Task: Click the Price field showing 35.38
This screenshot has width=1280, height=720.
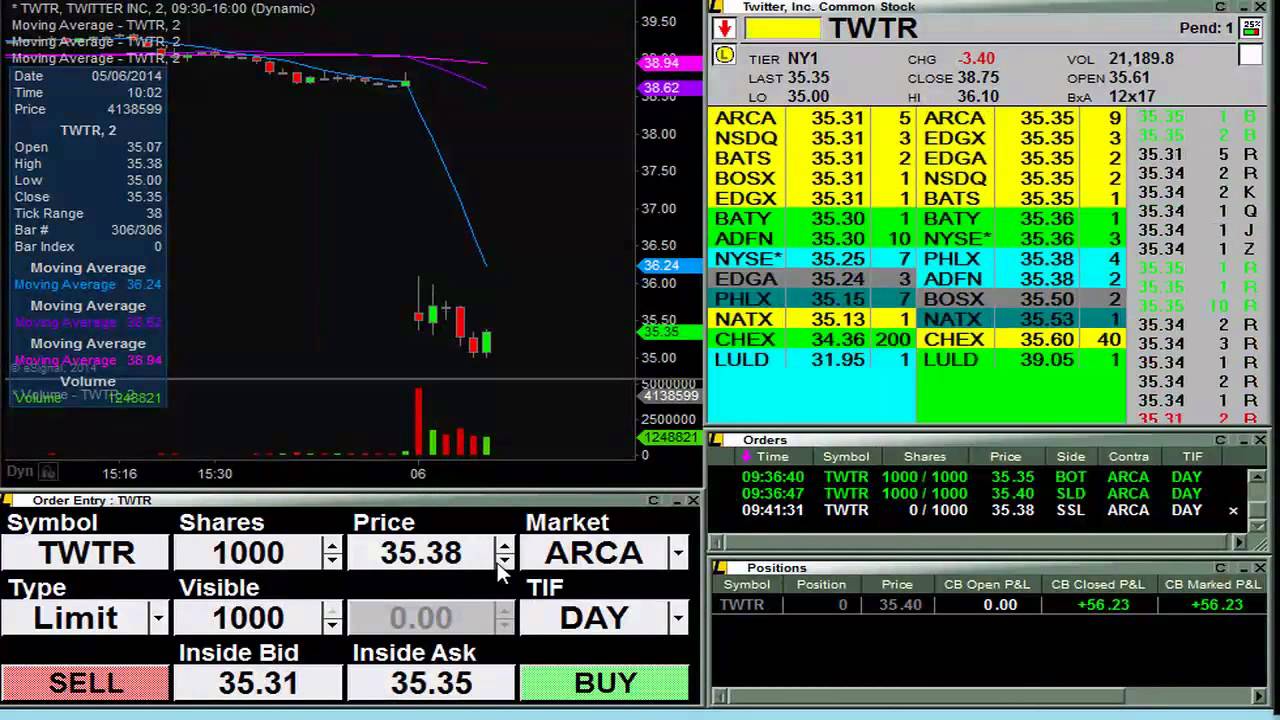Action: [x=421, y=553]
